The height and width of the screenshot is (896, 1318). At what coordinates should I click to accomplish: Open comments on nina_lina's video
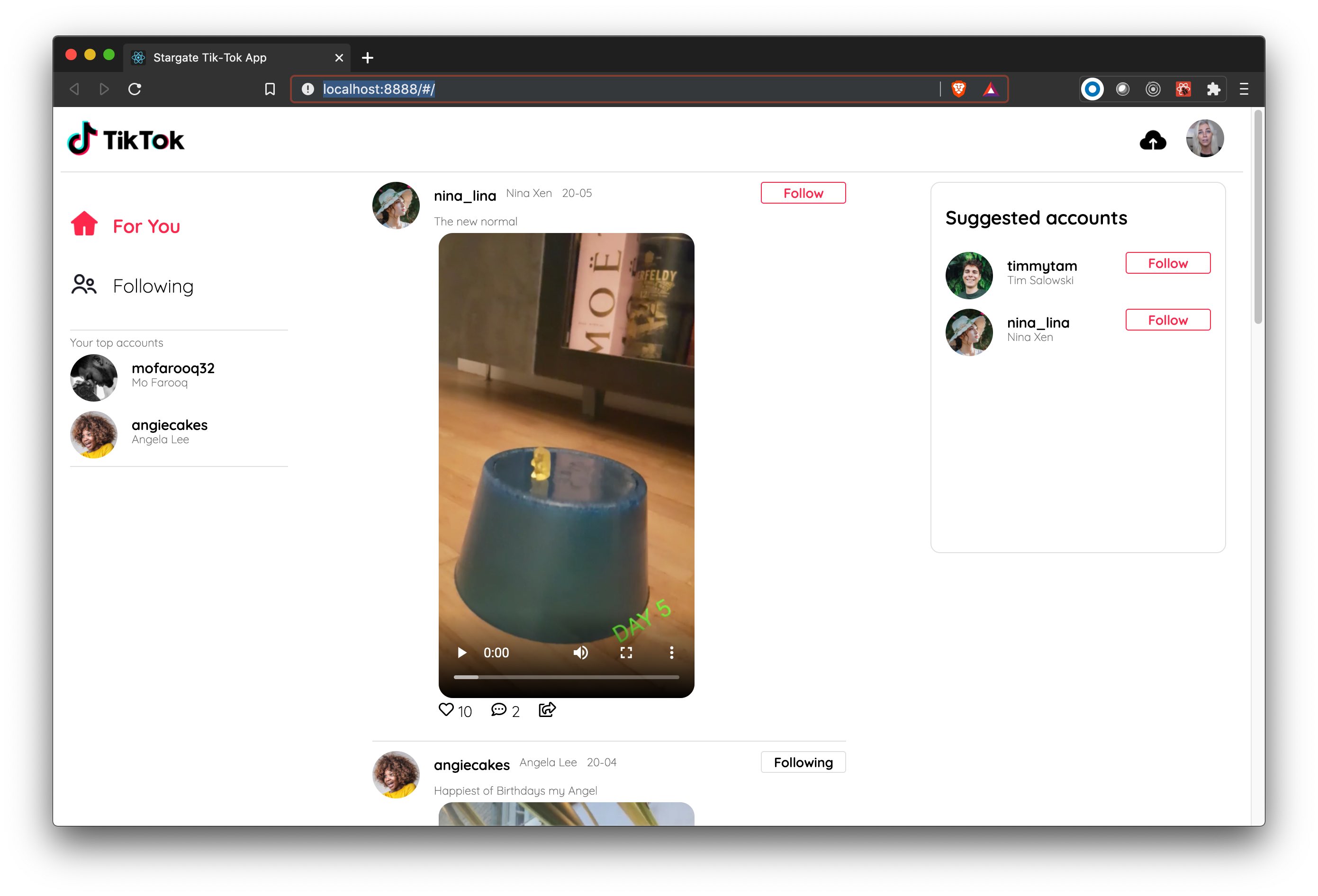[x=498, y=709]
